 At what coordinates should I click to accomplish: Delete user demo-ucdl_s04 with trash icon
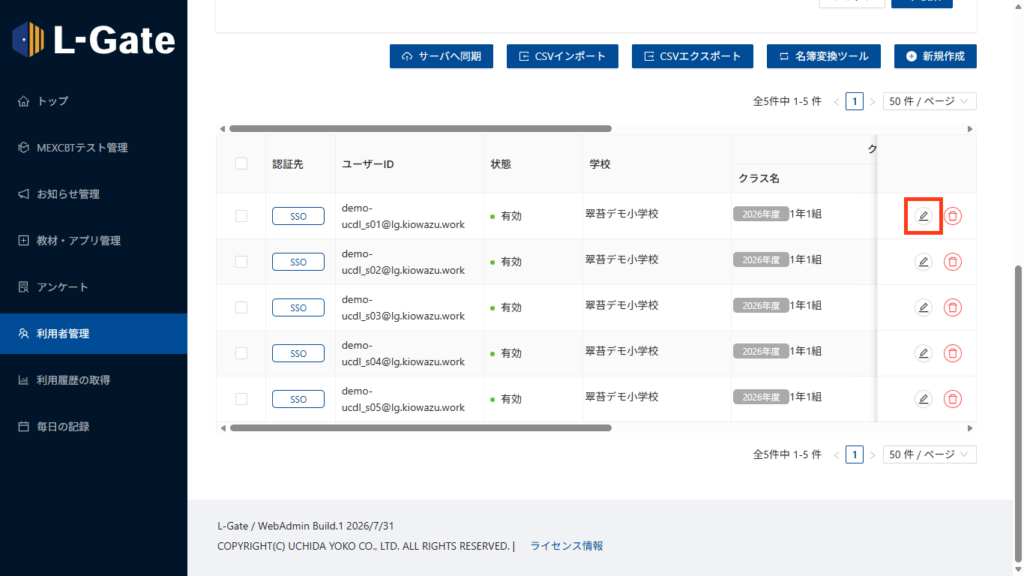point(952,353)
